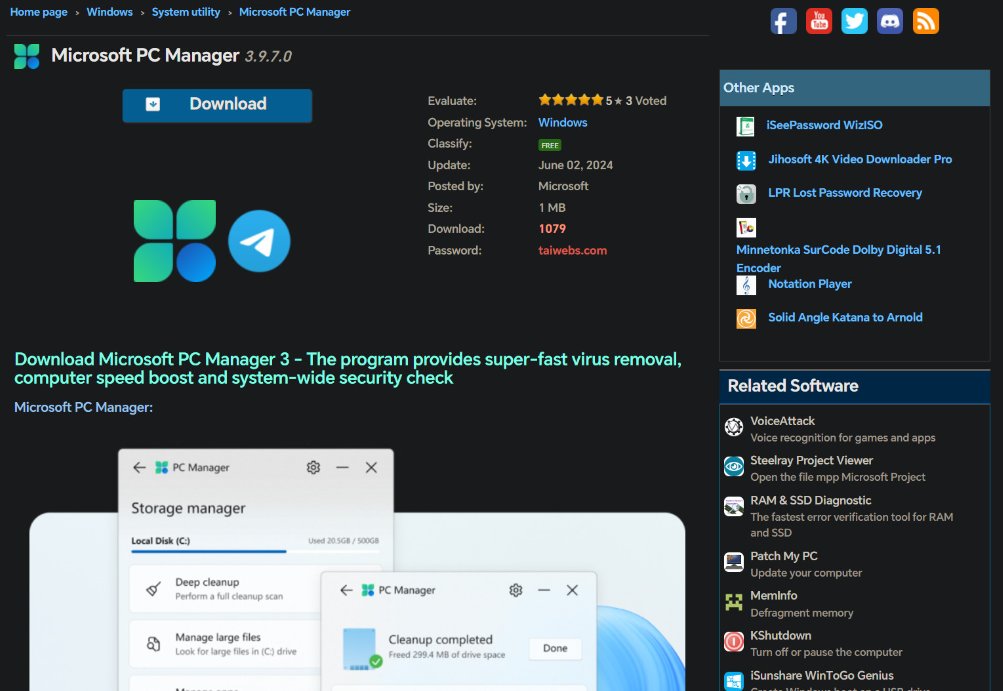The width and height of the screenshot is (1003, 691).
Task: Click the Manage large files icon
Action: pos(154,644)
